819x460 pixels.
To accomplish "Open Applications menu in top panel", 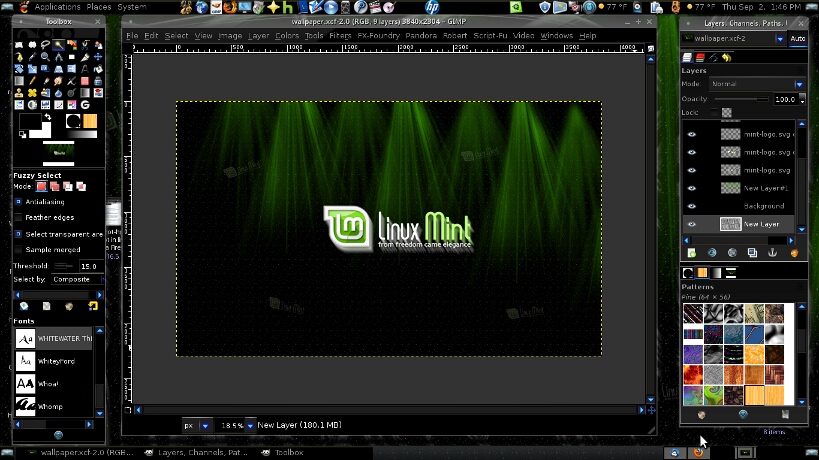I will click(x=57, y=7).
